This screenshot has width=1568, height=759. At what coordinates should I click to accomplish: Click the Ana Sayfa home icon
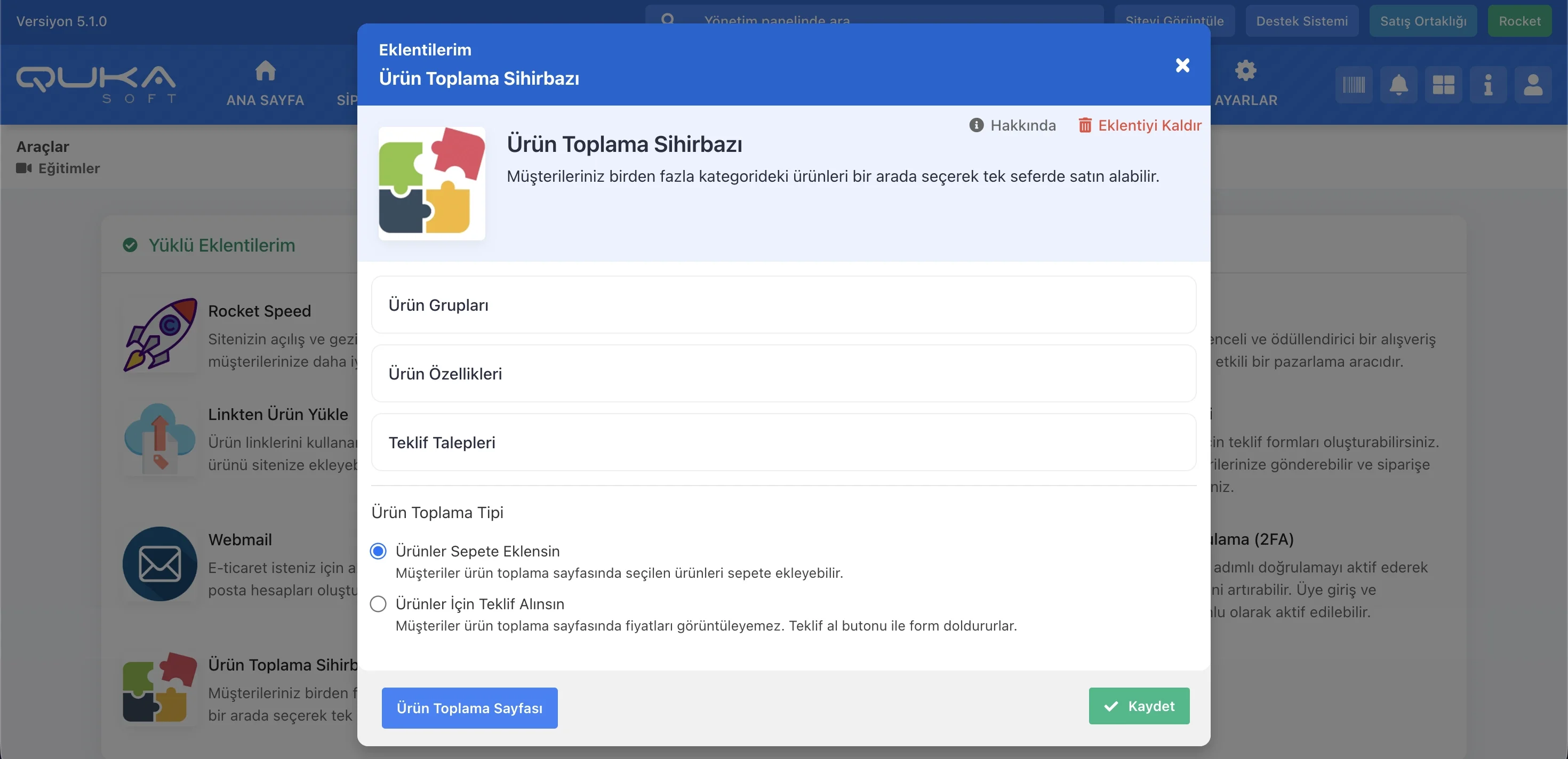[265, 71]
